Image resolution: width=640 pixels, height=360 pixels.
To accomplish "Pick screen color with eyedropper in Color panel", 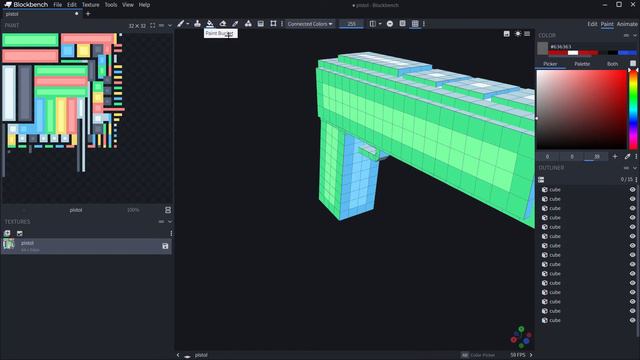I will tap(627, 157).
